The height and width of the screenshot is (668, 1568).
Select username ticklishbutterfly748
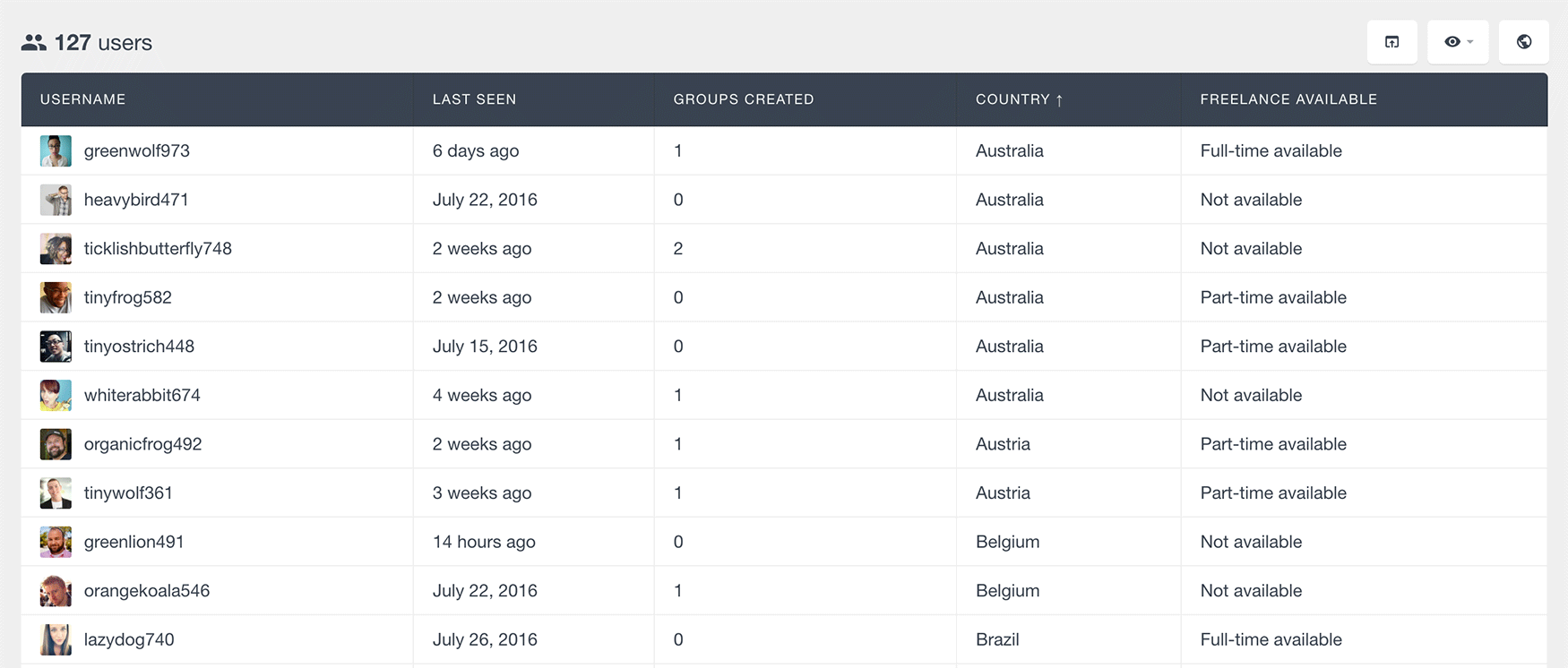158,249
